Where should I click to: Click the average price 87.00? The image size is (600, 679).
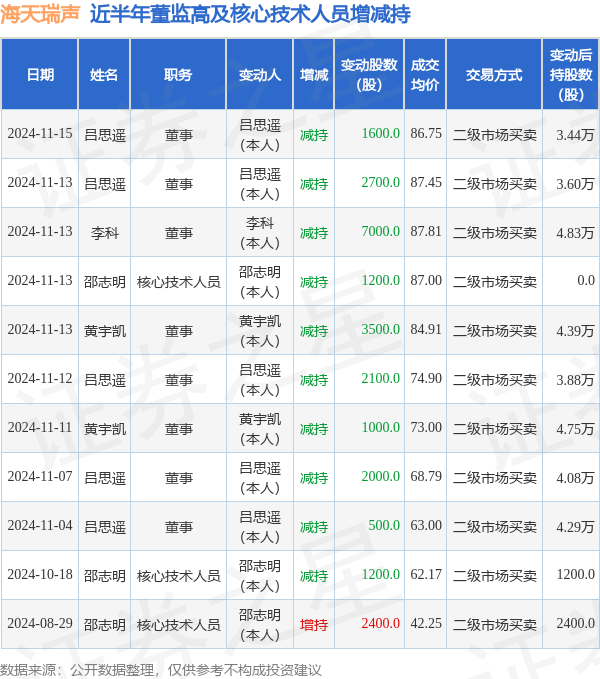pos(426,280)
